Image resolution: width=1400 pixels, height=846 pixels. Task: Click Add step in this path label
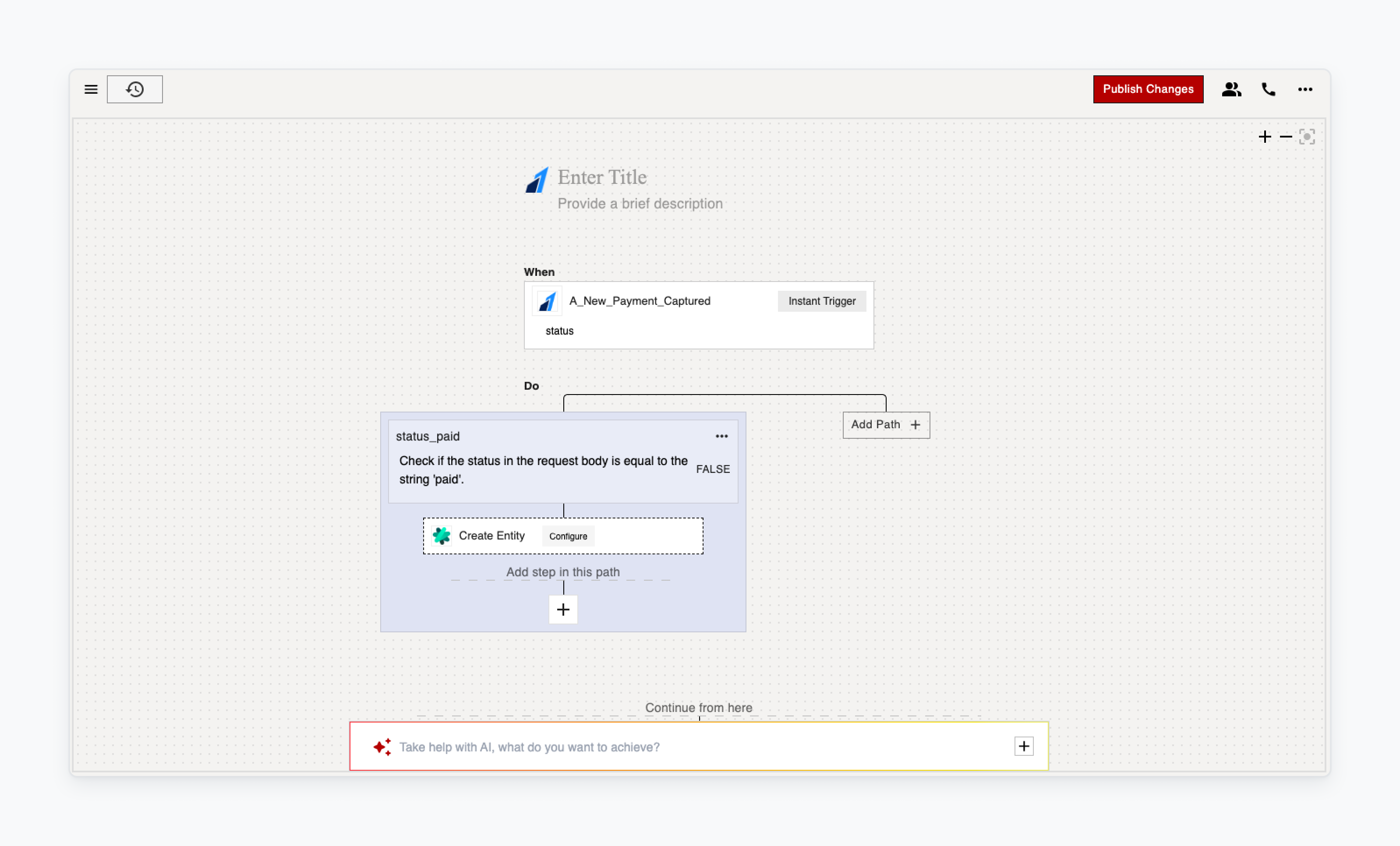tap(562, 572)
